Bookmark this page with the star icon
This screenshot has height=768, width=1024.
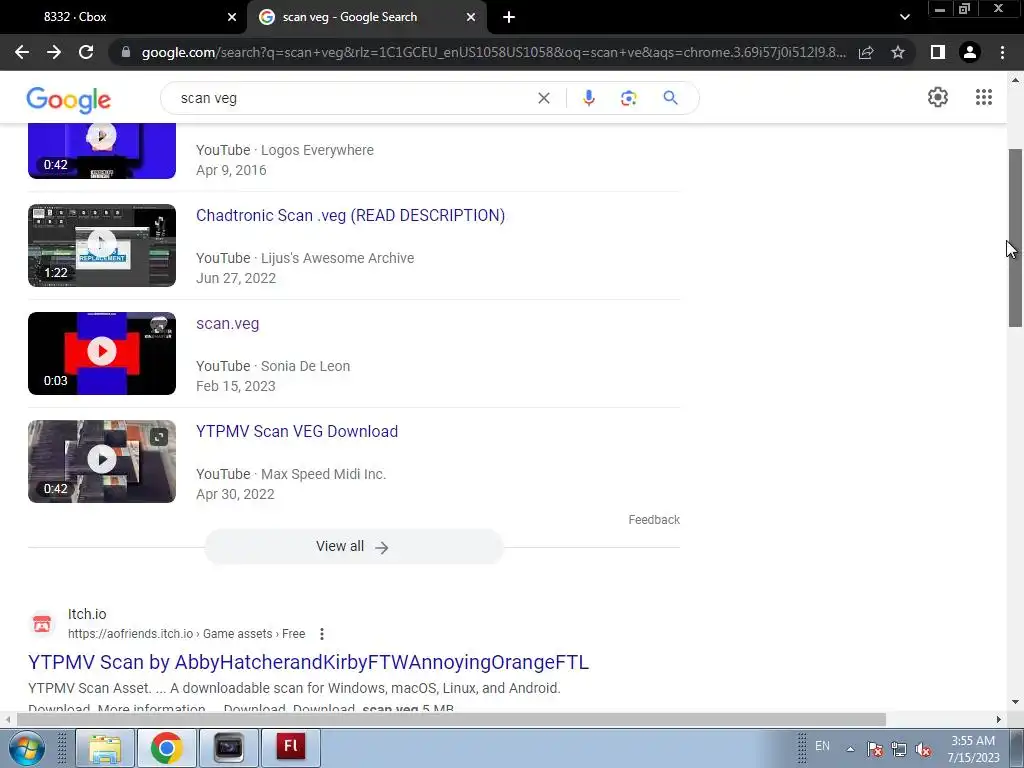click(898, 52)
